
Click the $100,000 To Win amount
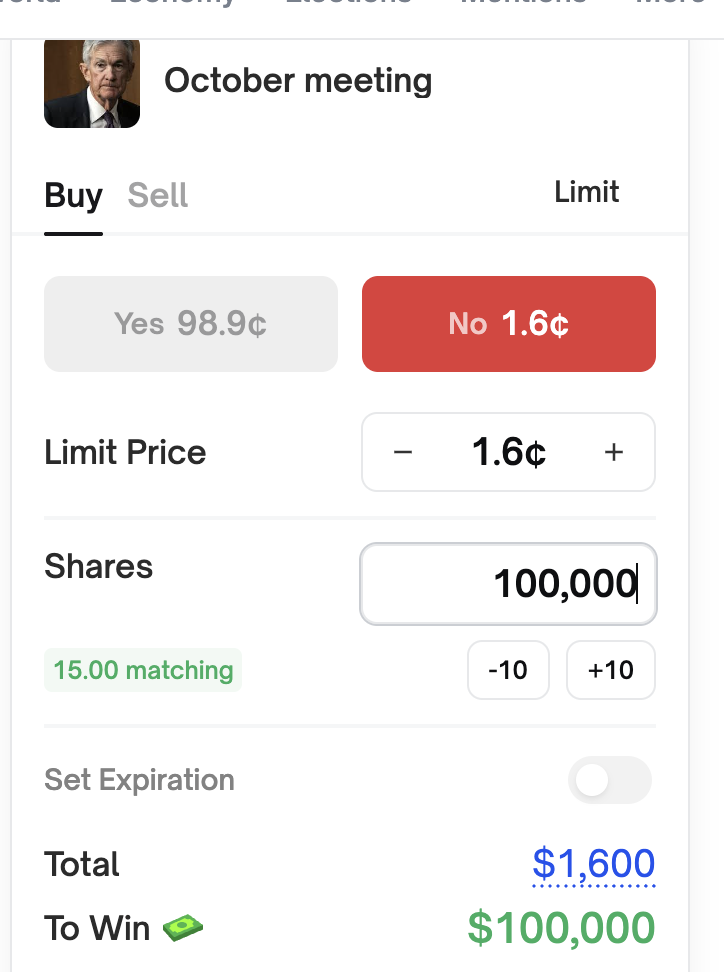[x=561, y=928]
